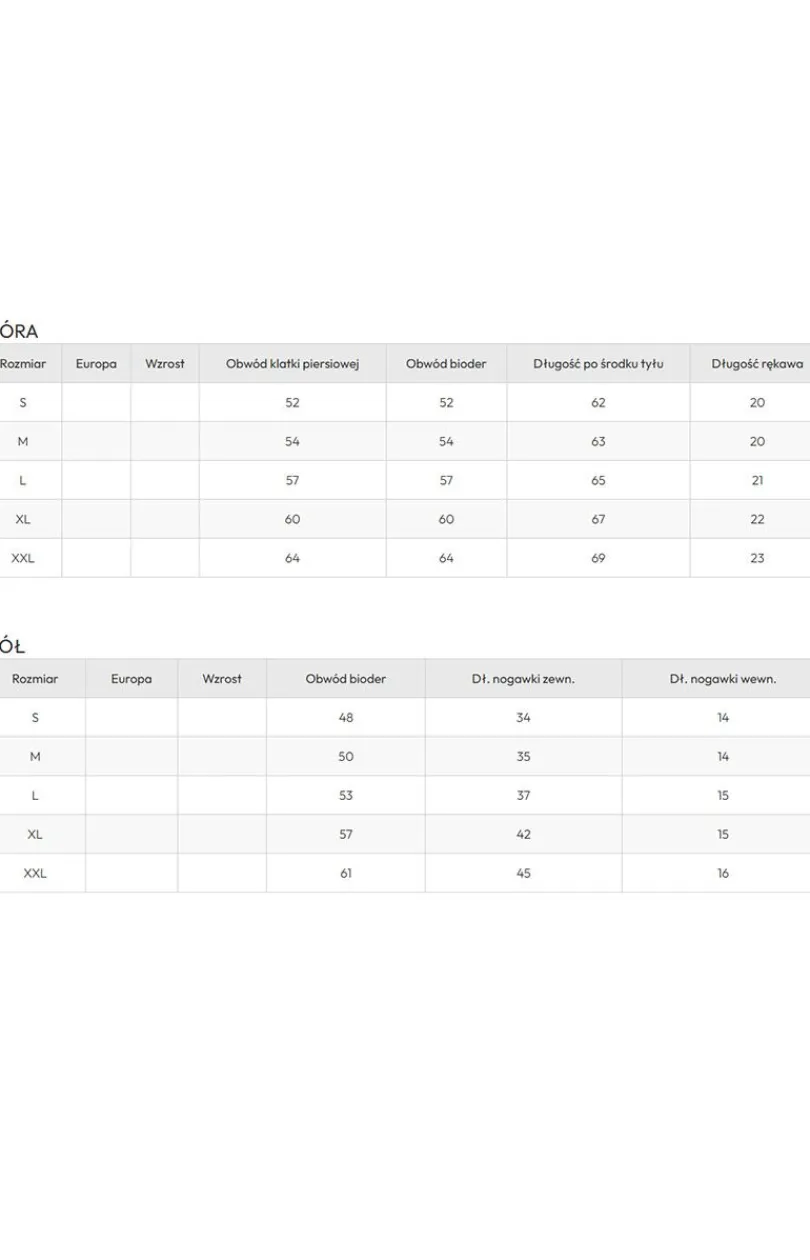Select the Długość po środku tyłu header

[x=598, y=364]
